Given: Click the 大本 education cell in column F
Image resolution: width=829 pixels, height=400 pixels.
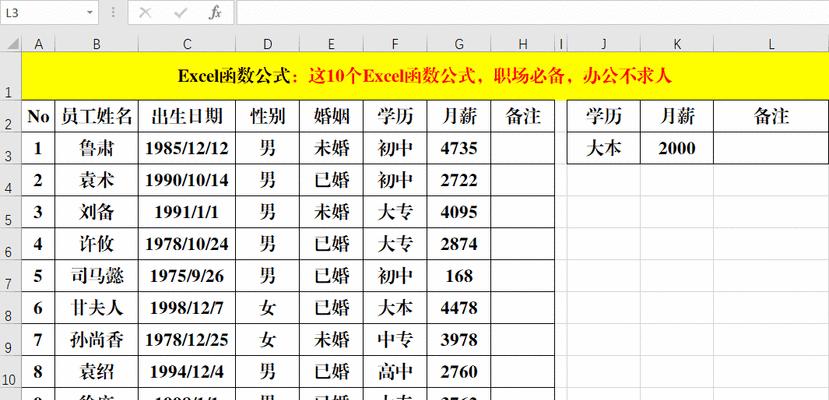Looking at the screenshot, I should pyautogui.click(x=395, y=308).
